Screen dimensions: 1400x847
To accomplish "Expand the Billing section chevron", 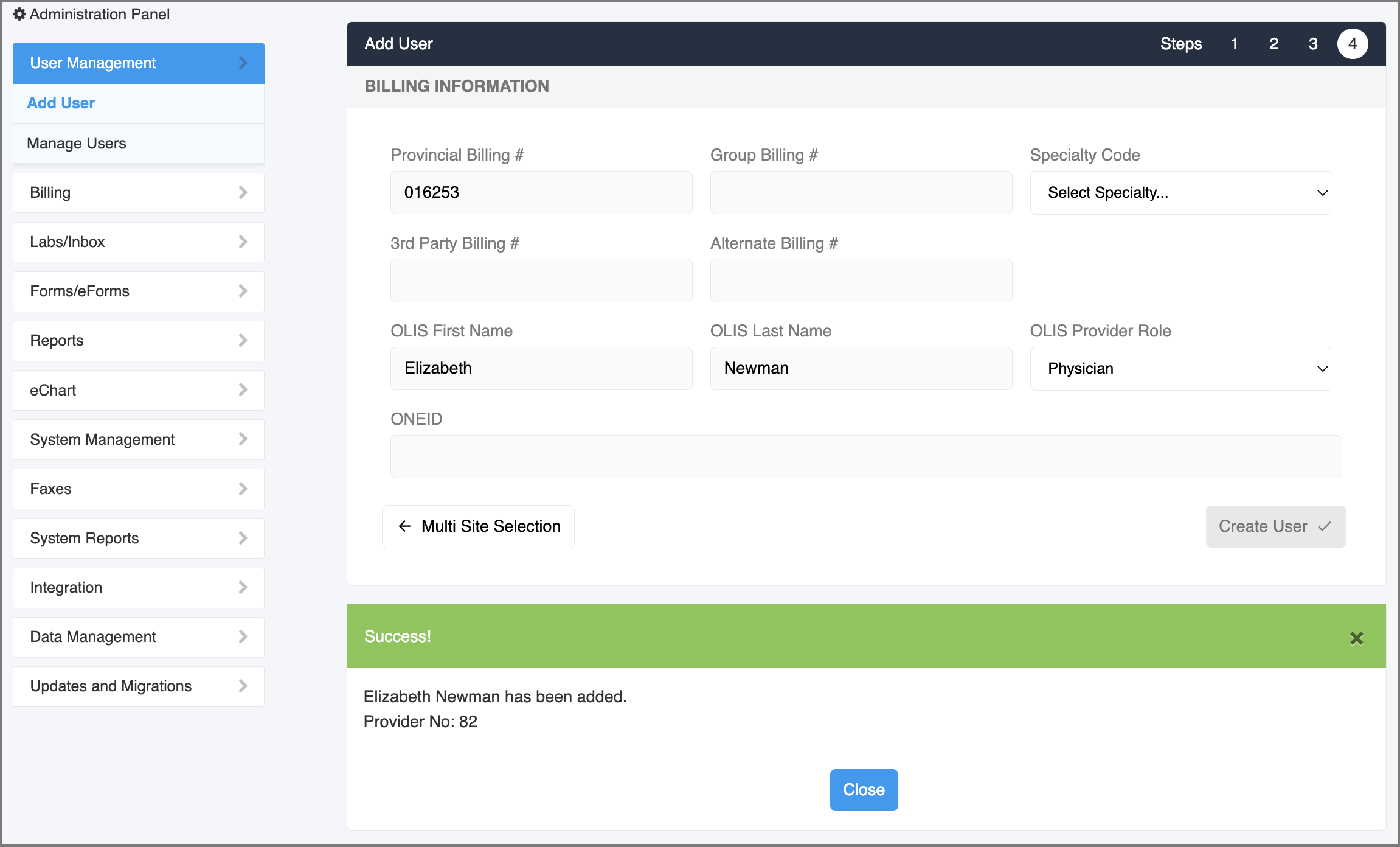I will point(243,192).
